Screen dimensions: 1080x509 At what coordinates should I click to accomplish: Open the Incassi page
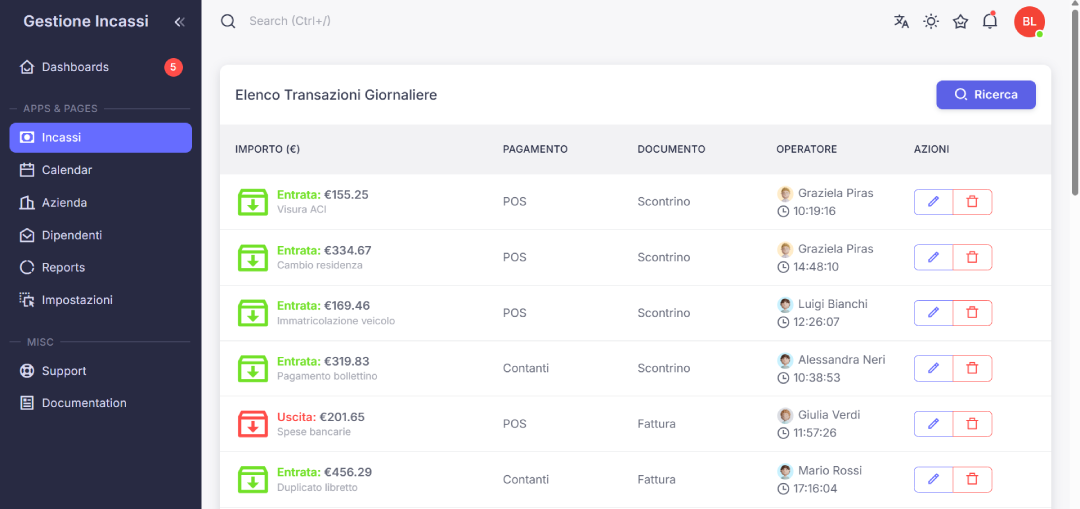coord(100,138)
